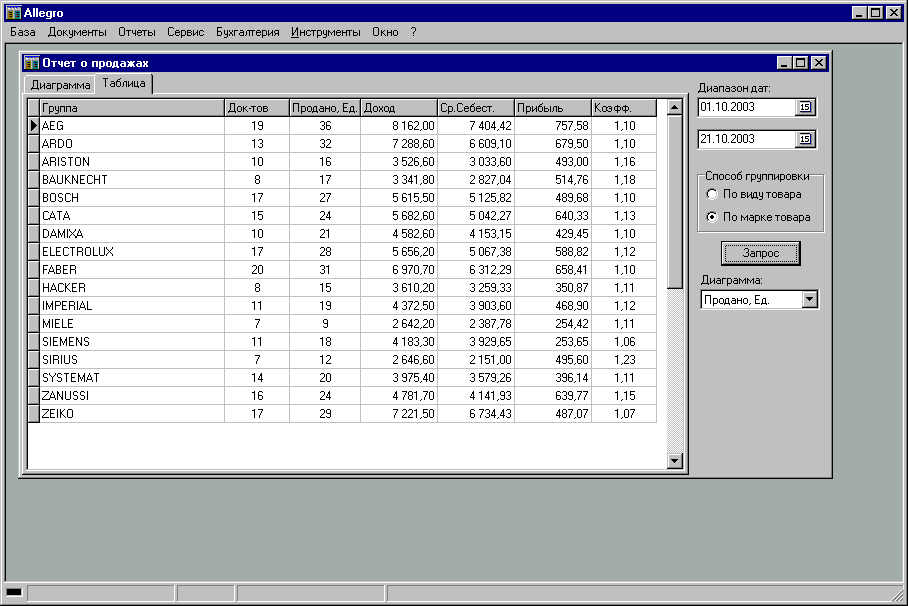Click the Allegro application icon in title bar

[x=13, y=13]
